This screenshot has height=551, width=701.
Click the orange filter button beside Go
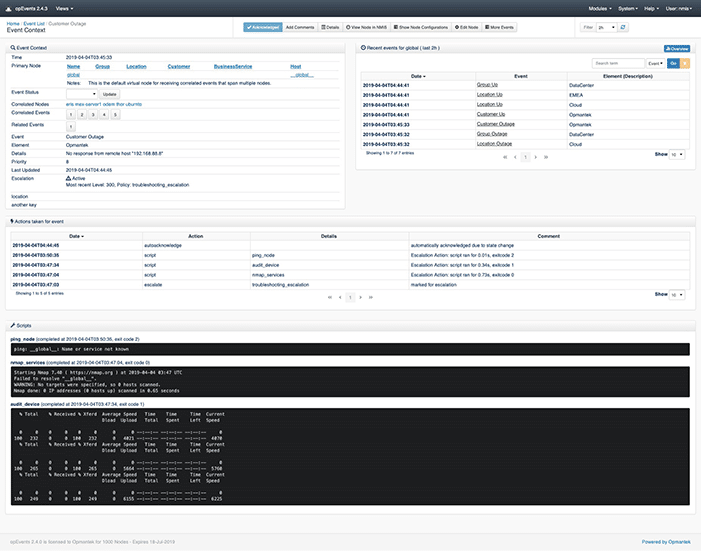(x=685, y=64)
